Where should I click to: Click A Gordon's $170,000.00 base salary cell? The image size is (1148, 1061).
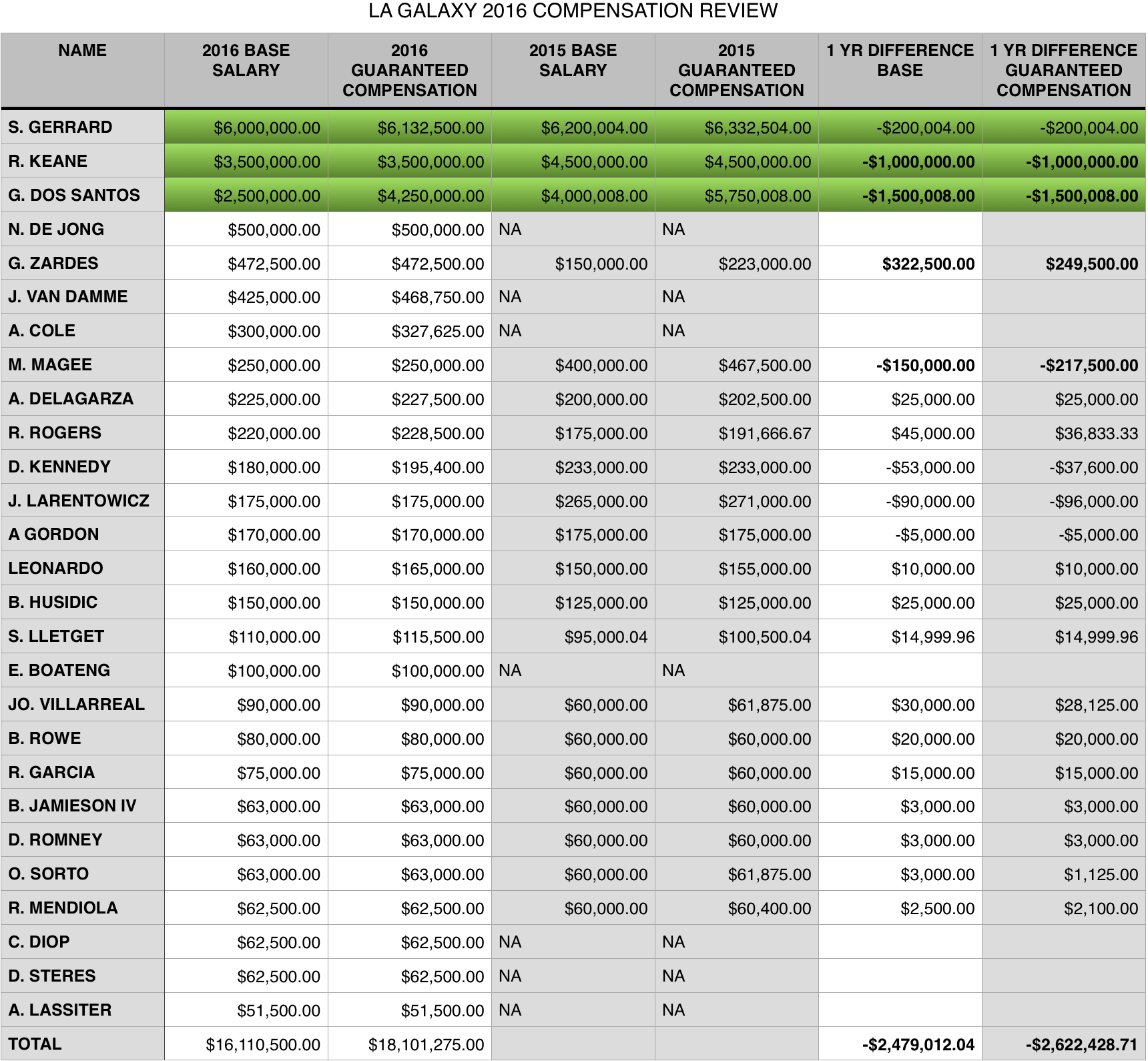click(x=246, y=534)
